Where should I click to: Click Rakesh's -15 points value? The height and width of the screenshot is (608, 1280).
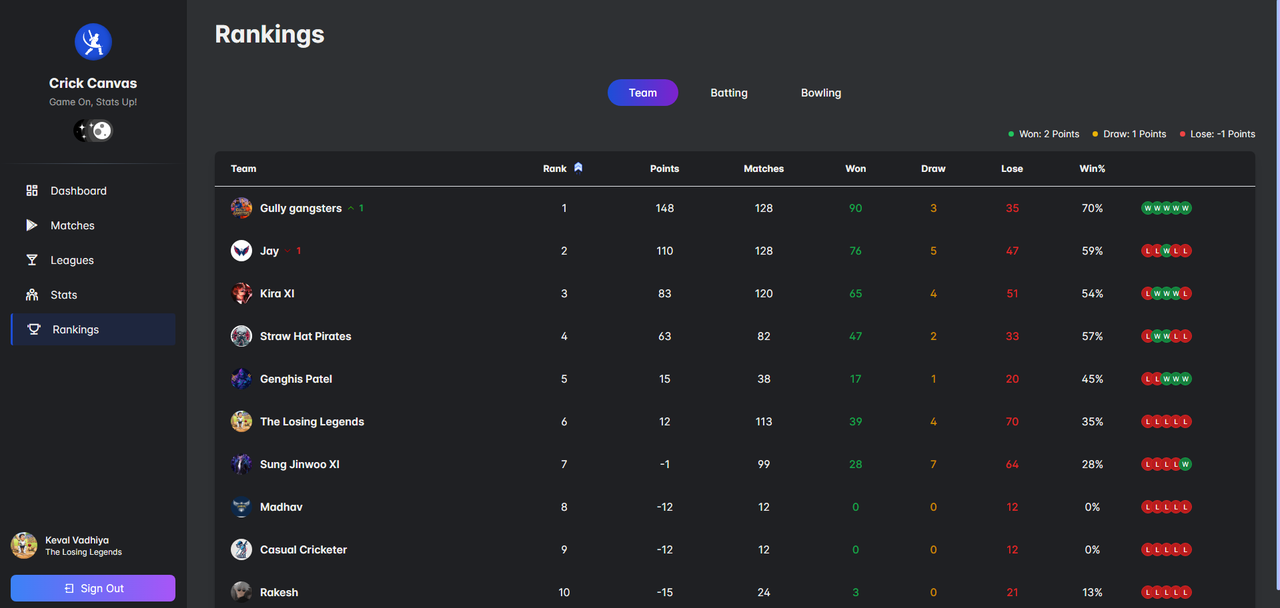click(x=665, y=593)
